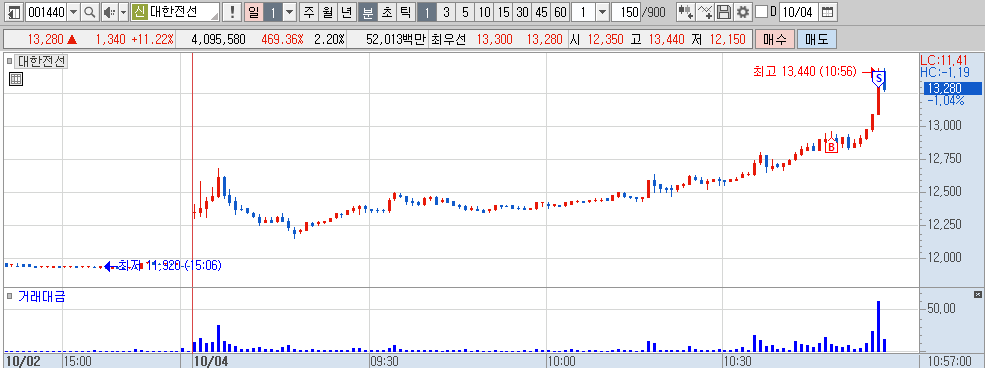
Task: Open chart settings gear icon
Action: pos(743,12)
